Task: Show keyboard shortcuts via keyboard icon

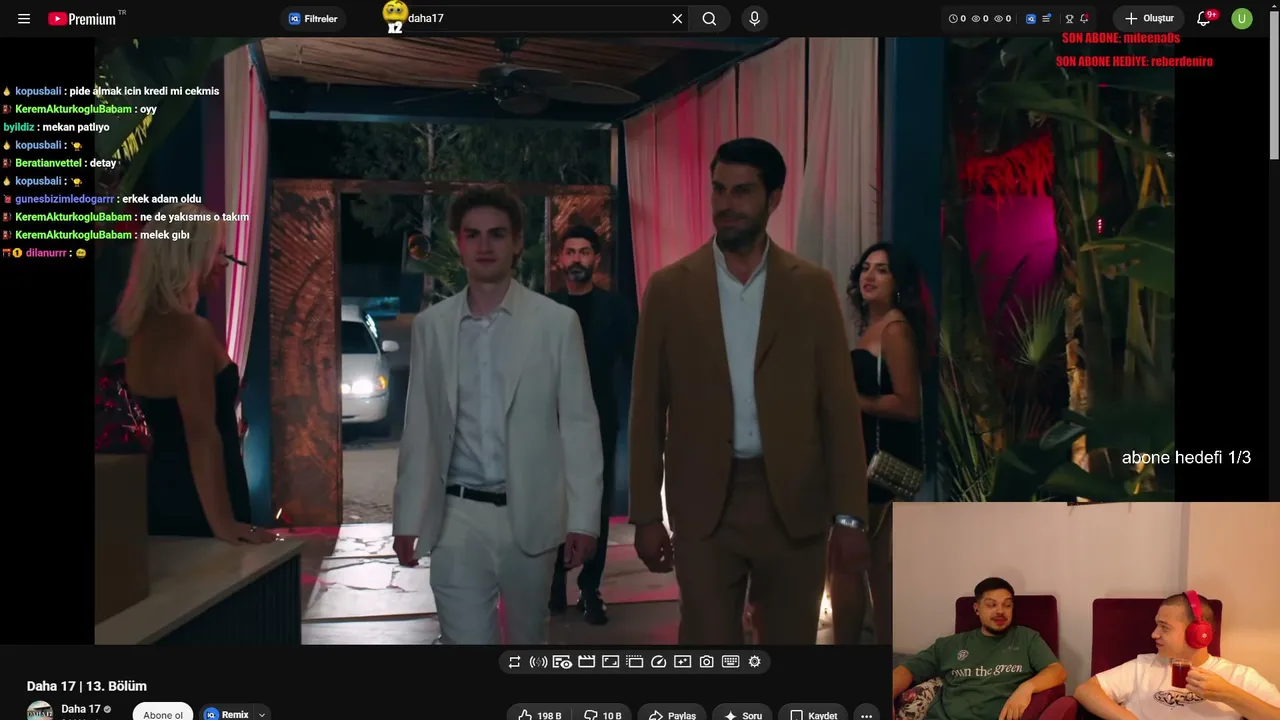Action: [x=731, y=662]
